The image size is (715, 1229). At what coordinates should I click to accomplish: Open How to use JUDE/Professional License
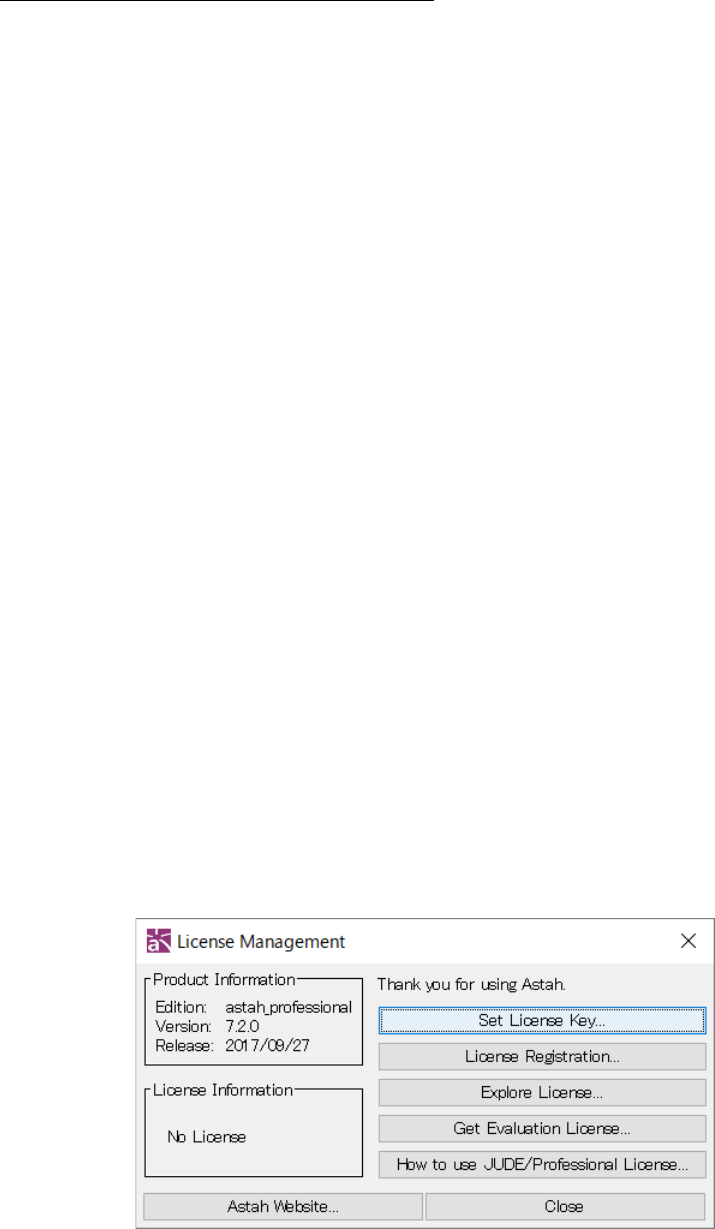[x=542, y=1164]
